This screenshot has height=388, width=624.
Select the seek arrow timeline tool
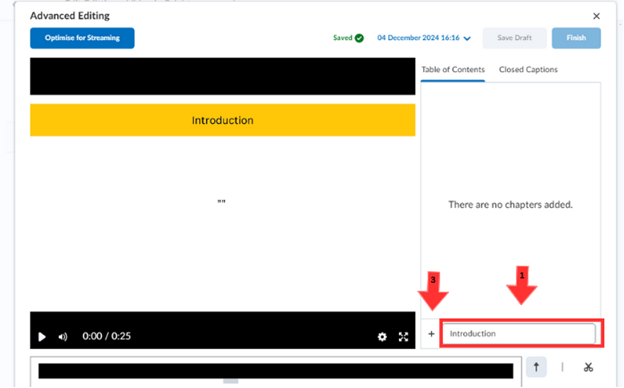[536, 367]
